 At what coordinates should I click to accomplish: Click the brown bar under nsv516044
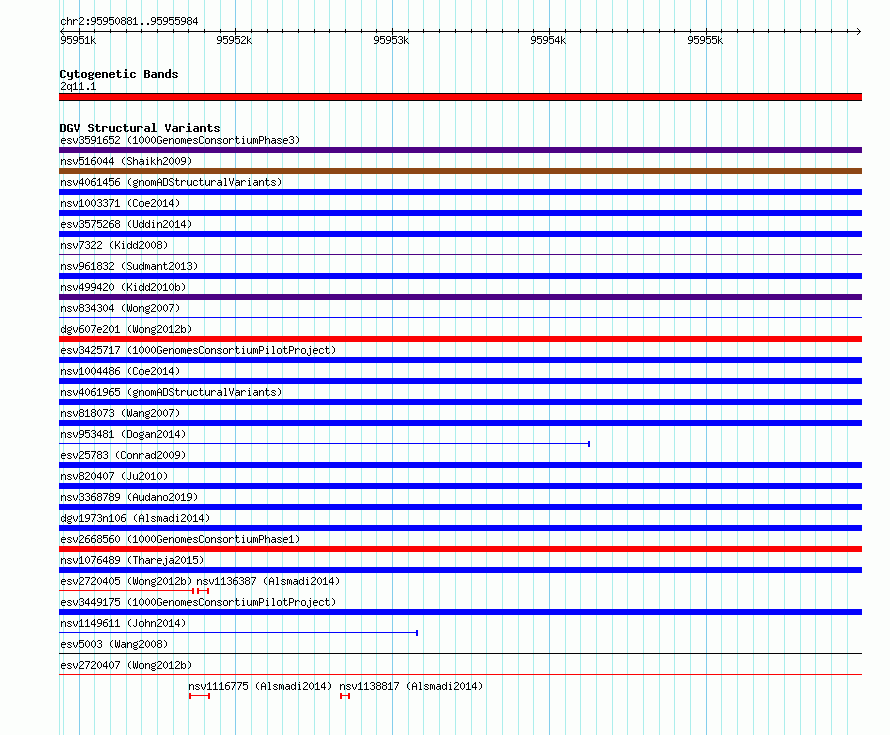(460, 171)
